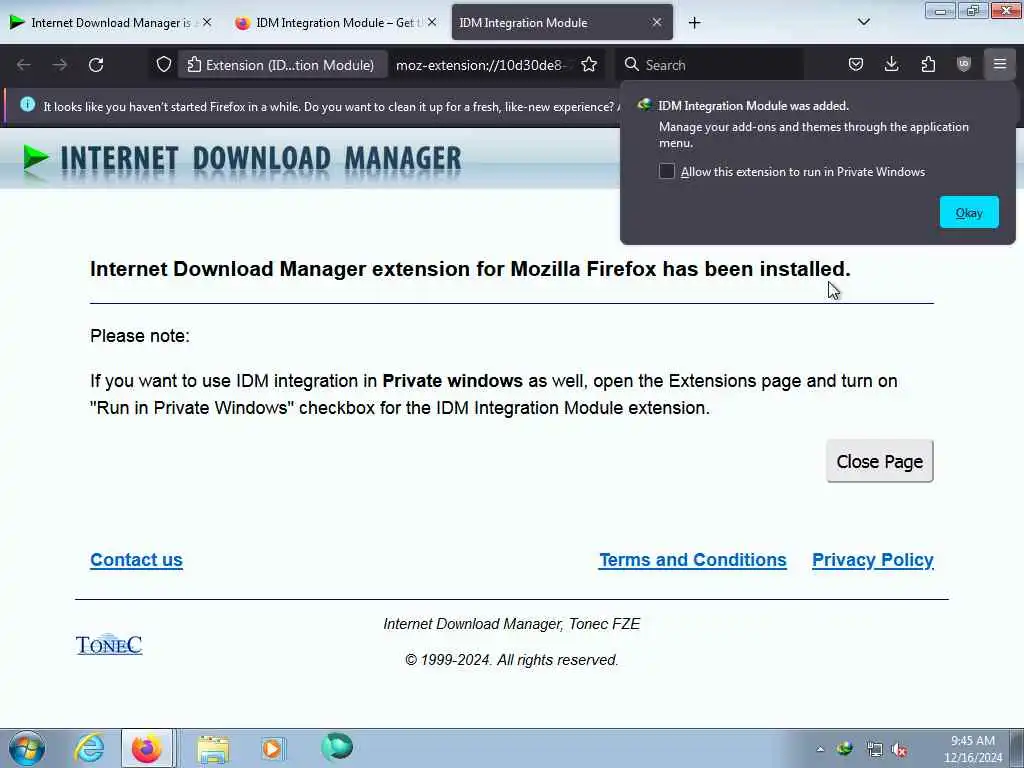Screen dimensions: 1024x768
Task: Open the Downloads panel icon
Action: coord(891,65)
